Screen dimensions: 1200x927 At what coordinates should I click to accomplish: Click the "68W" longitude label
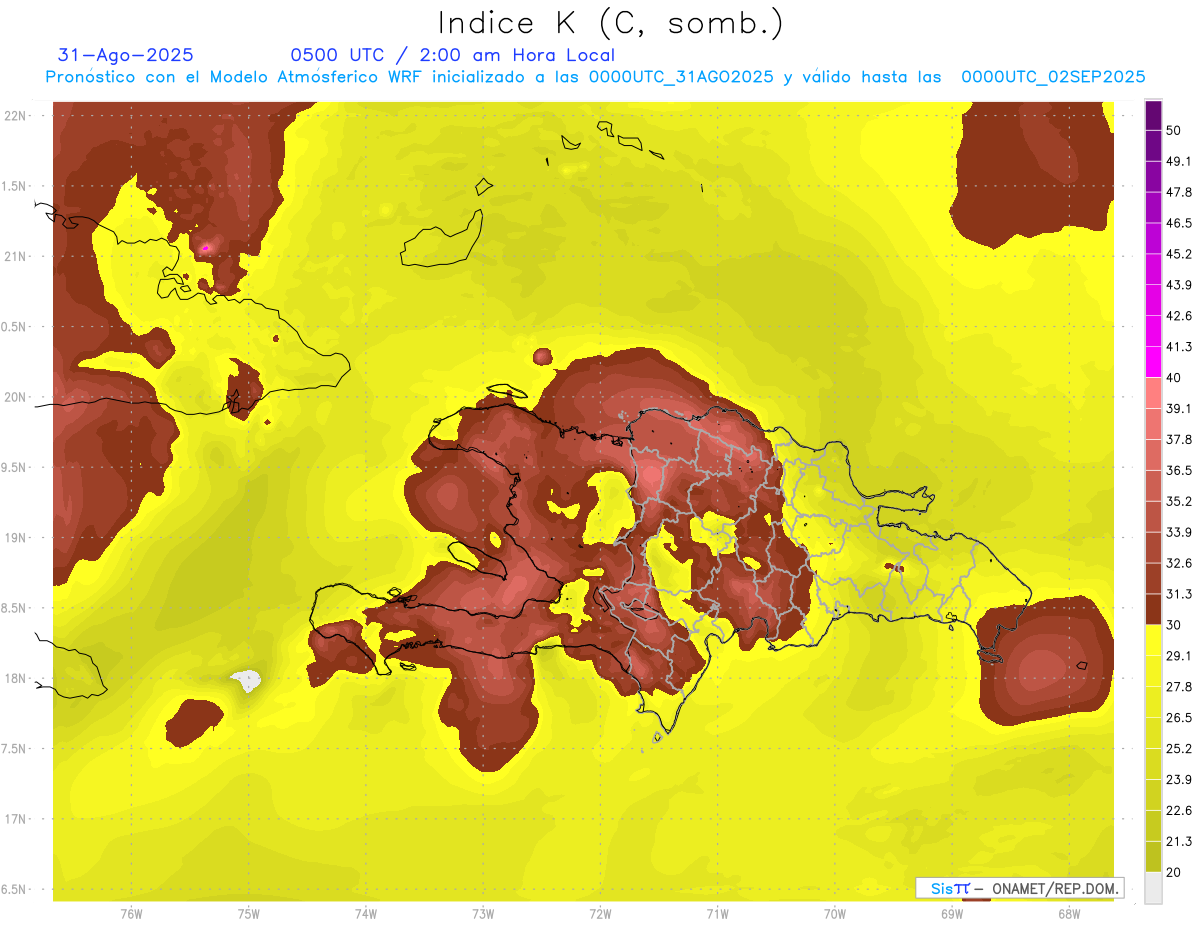coord(1069,914)
